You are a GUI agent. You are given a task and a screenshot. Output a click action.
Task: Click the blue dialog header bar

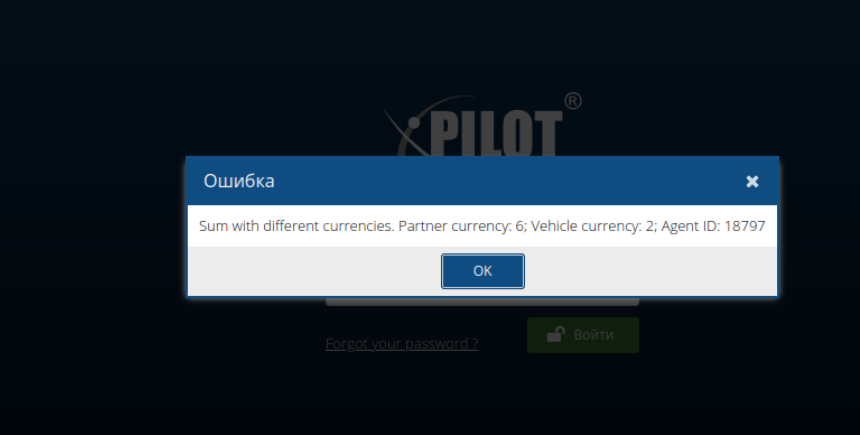coord(483,181)
